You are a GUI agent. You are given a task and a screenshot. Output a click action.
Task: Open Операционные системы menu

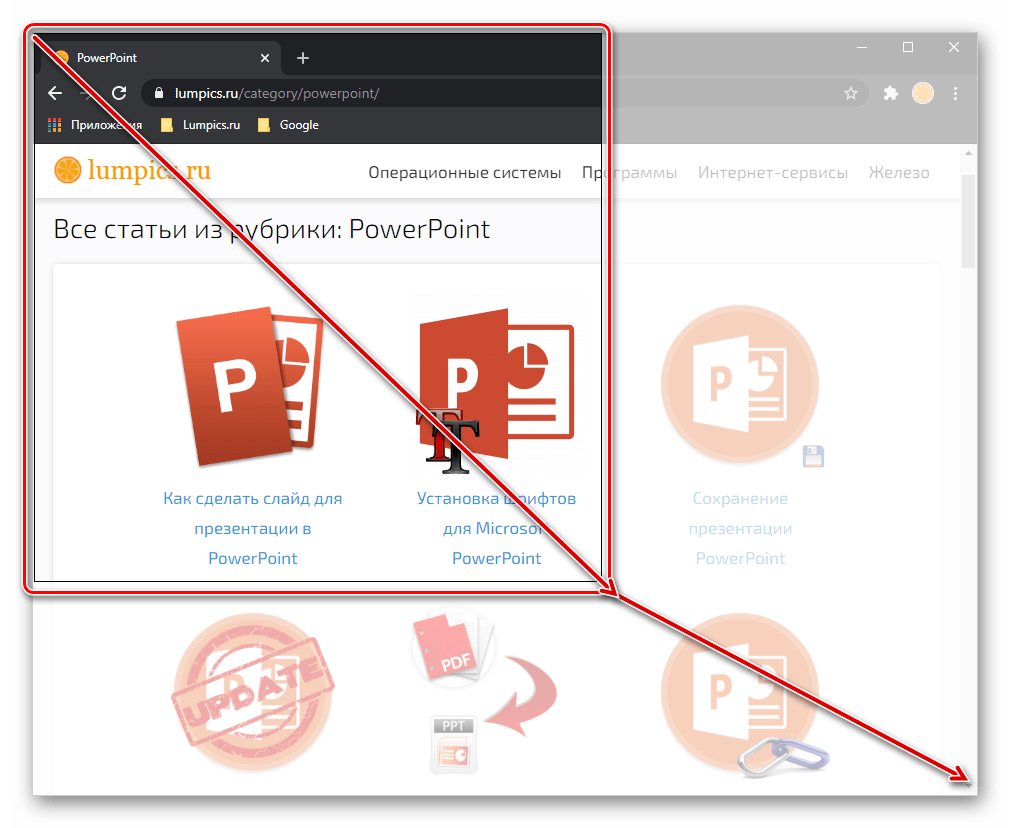464,173
